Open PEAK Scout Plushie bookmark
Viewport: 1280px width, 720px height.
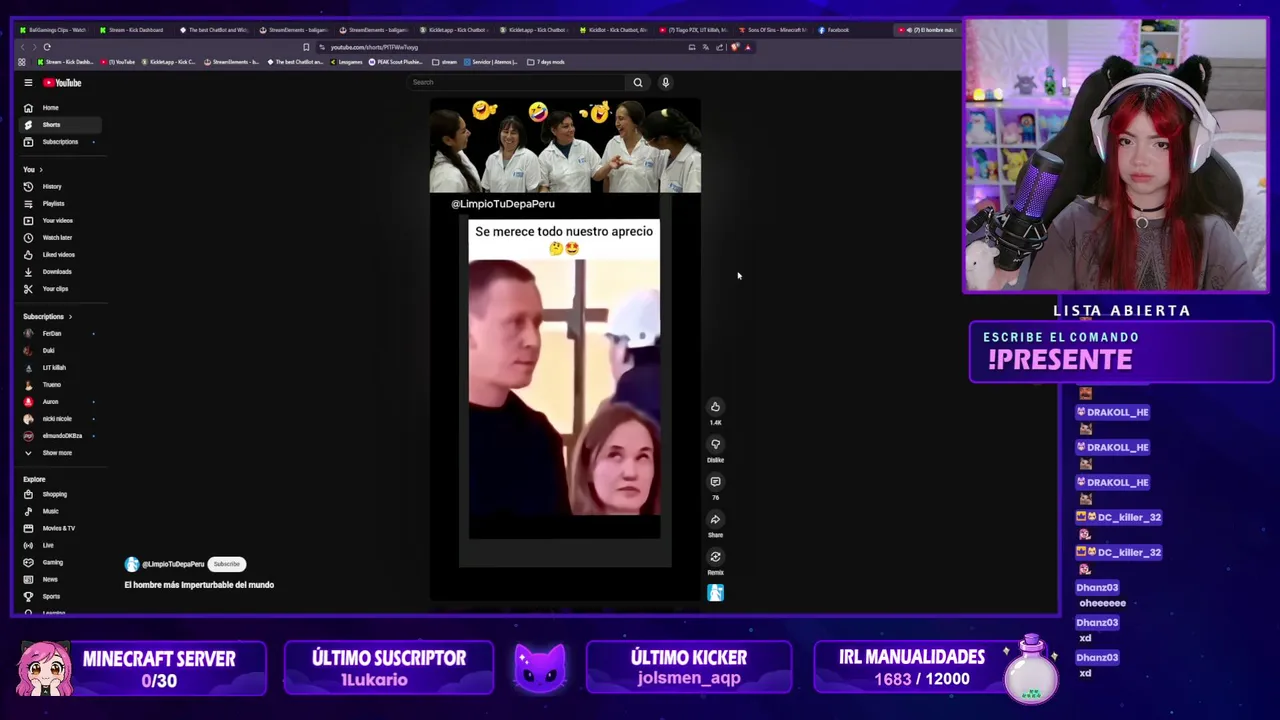pos(396,62)
